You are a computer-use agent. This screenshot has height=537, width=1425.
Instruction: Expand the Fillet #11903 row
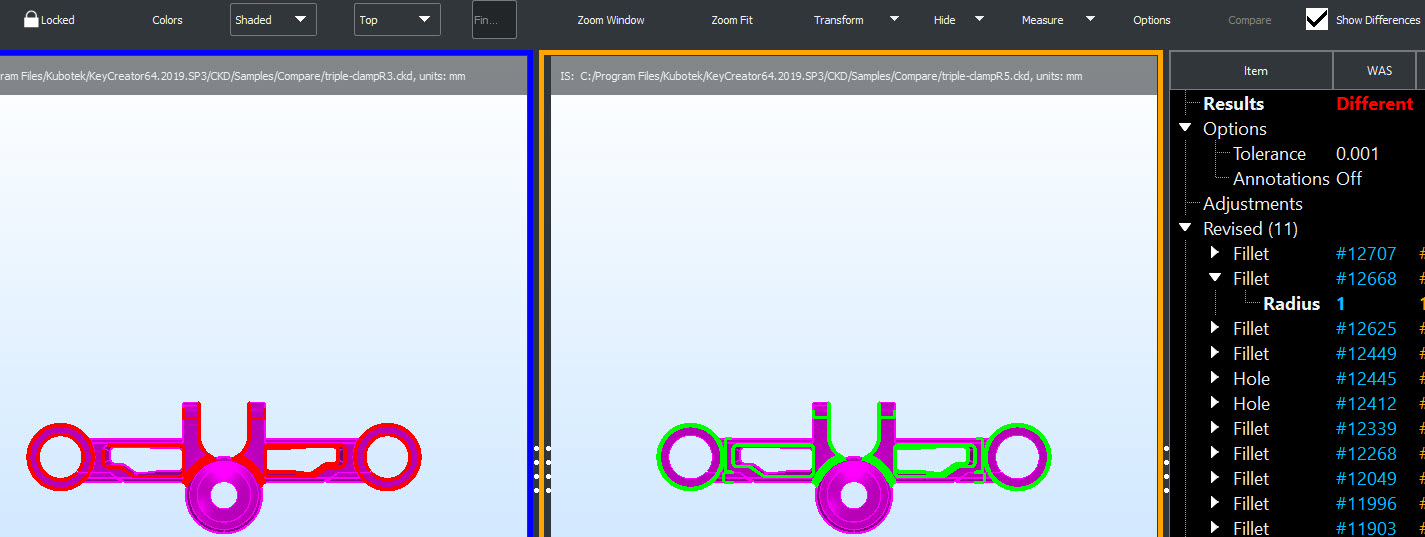pyautogui.click(x=1215, y=527)
